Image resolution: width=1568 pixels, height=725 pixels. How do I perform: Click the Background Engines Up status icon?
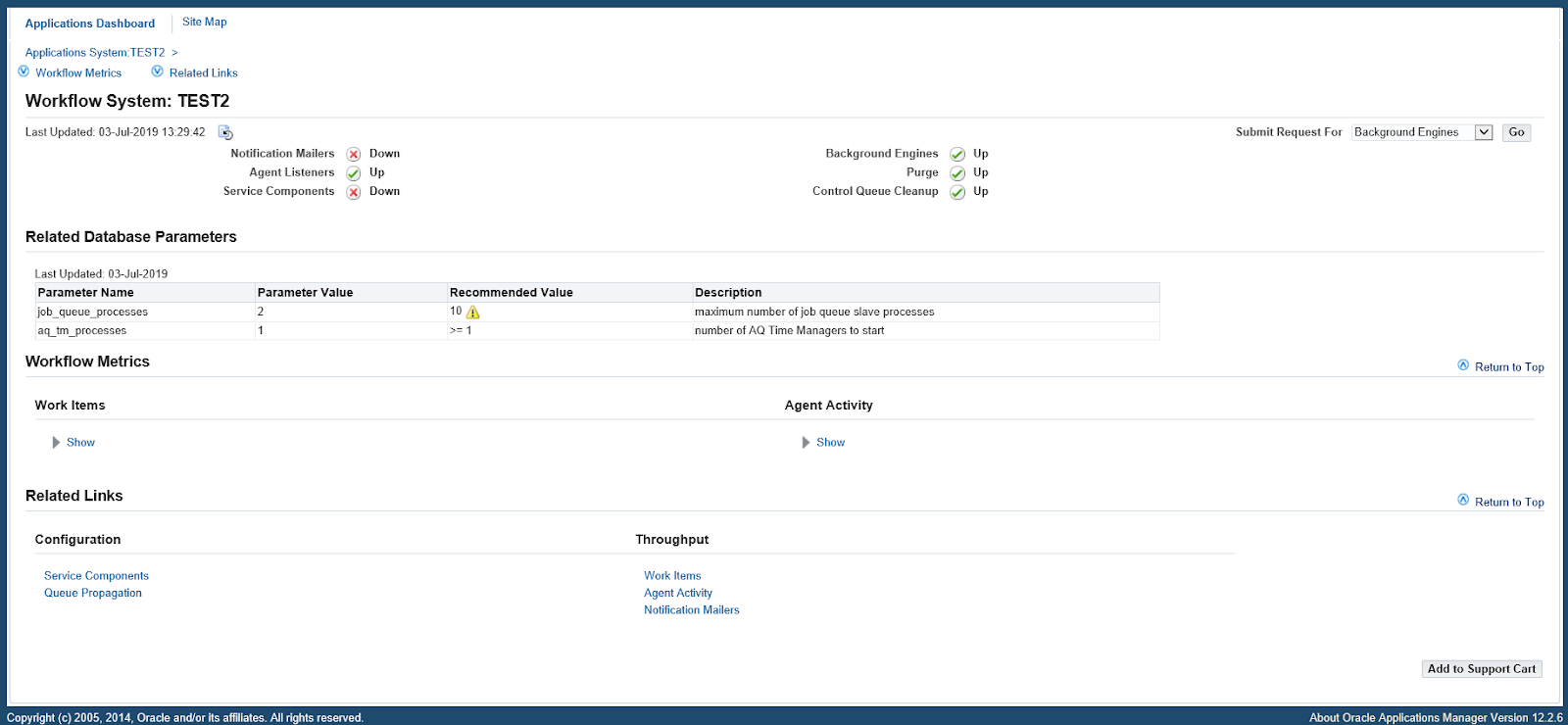tap(957, 155)
